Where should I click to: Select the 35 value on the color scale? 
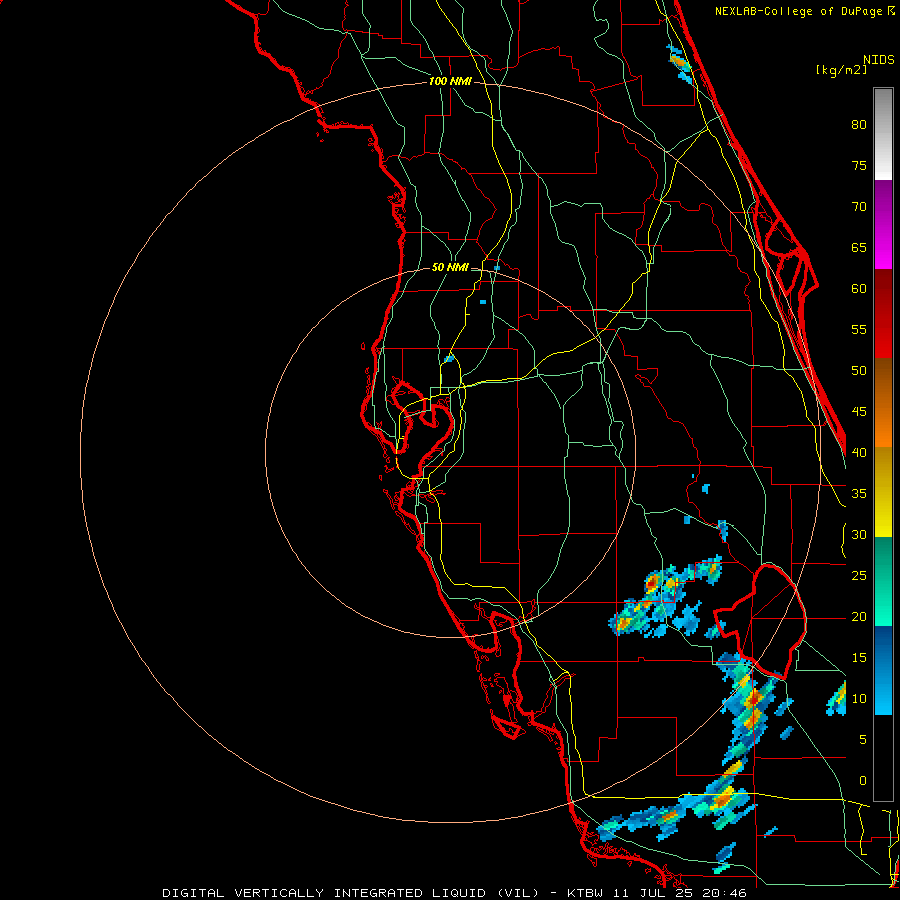pos(859,494)
